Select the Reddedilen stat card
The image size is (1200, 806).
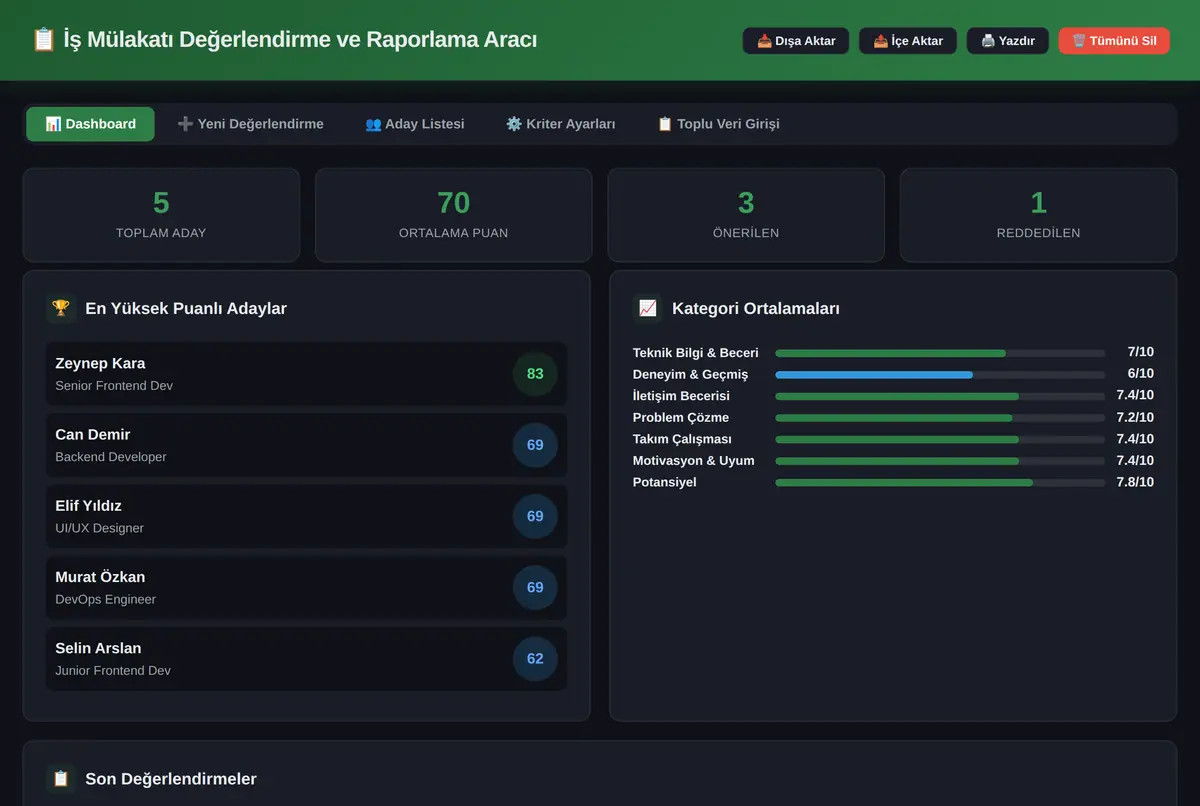1039,215
